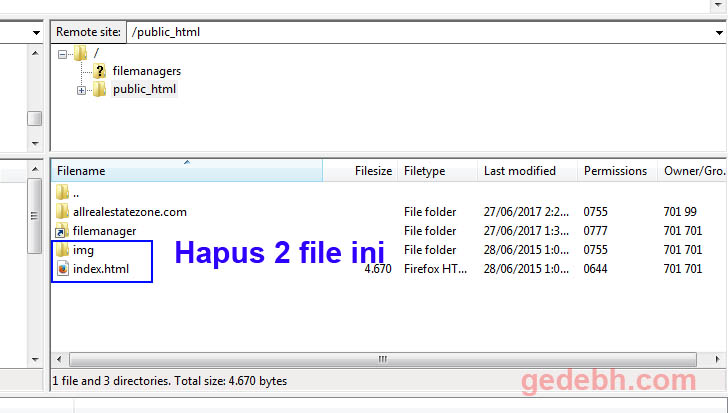The height and width of the screenshot is (413, 728).
Task: Collapse the root / tree node
Action: [62, 55]
